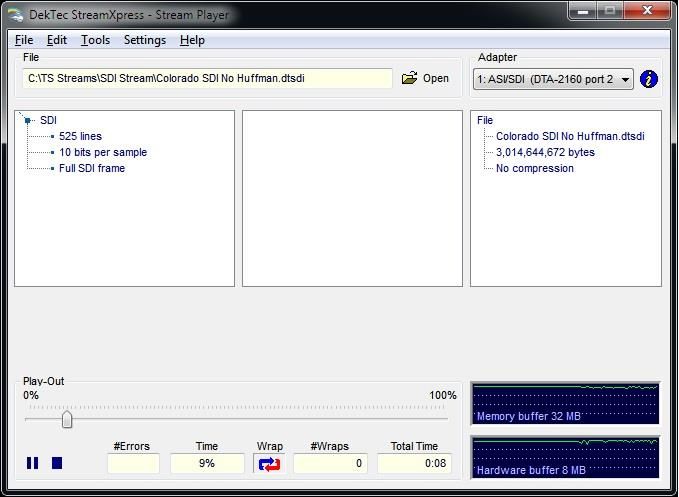This screenshot has height=497, width=679.
Task: Click the Open button label
Action: click(x=436, y=78)
